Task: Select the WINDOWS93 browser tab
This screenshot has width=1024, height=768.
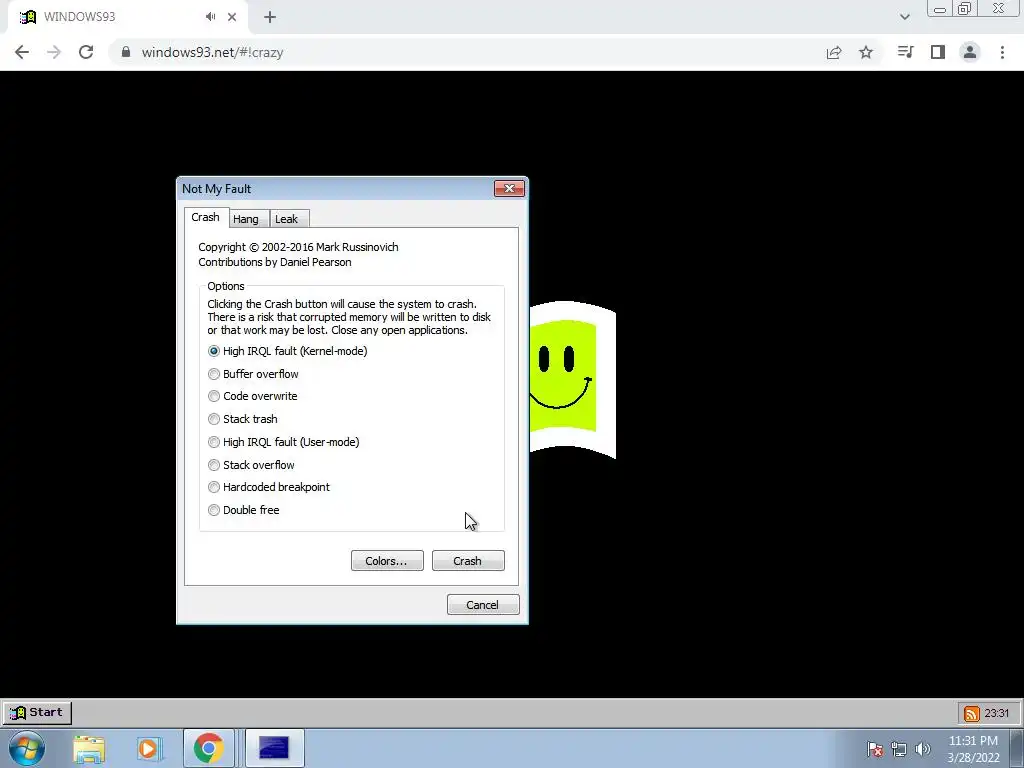Action: [127, 17]
